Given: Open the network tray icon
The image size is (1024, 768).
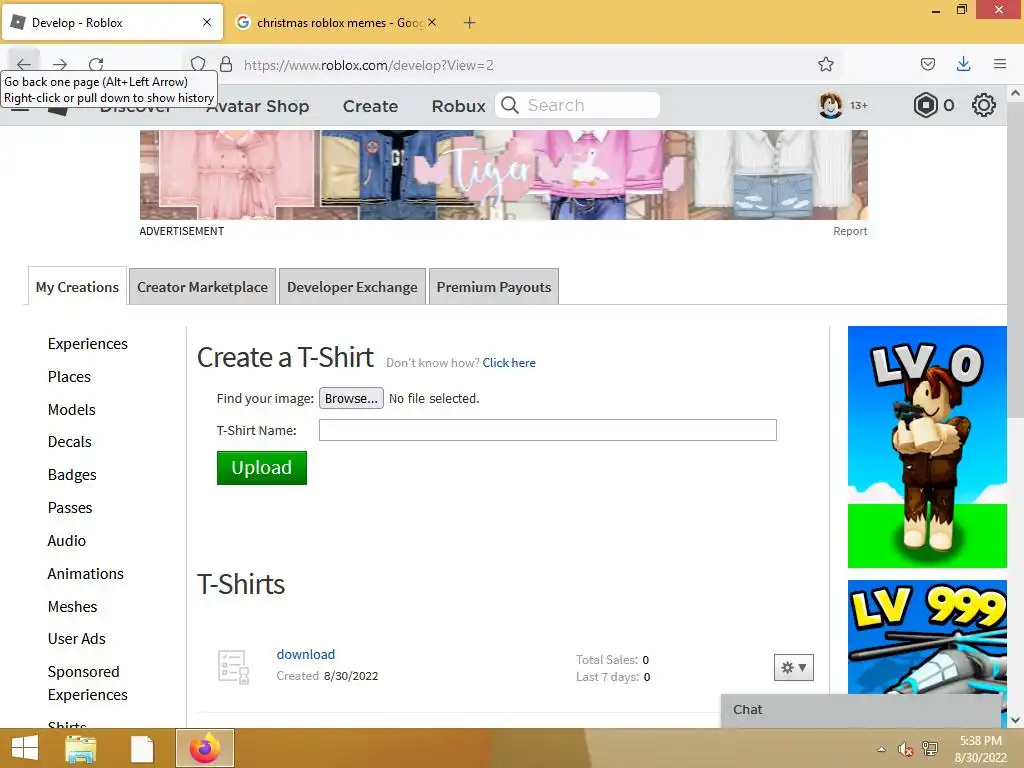Looking at the screenshot, I should pyautogui.click(x=930, y=749).
